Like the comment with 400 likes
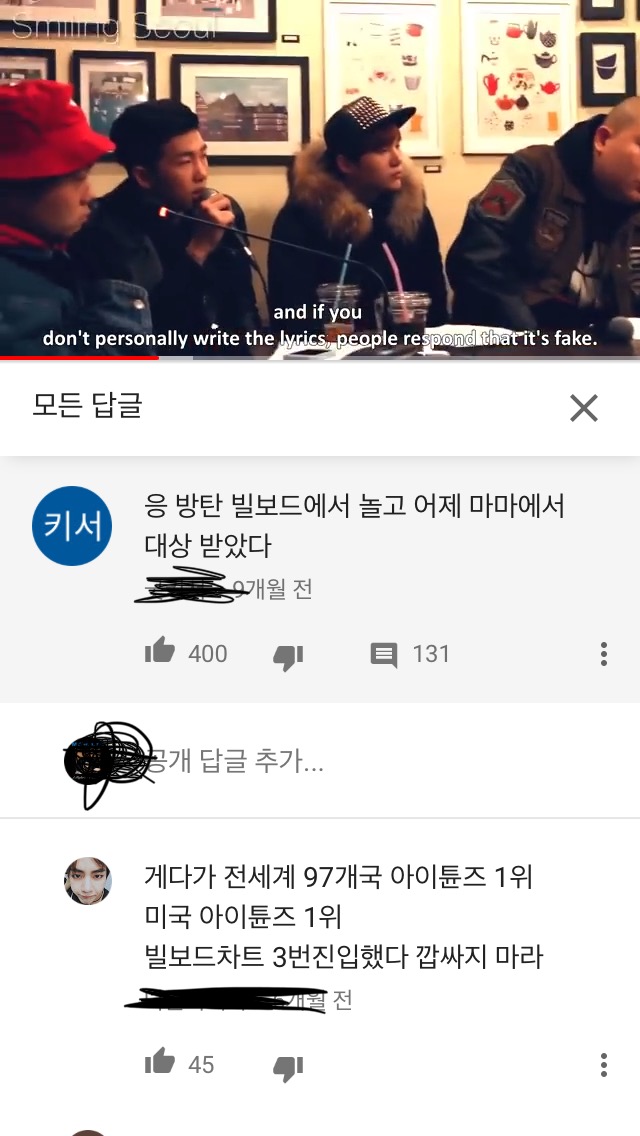 pyautogui.click(x=159, y=651)
